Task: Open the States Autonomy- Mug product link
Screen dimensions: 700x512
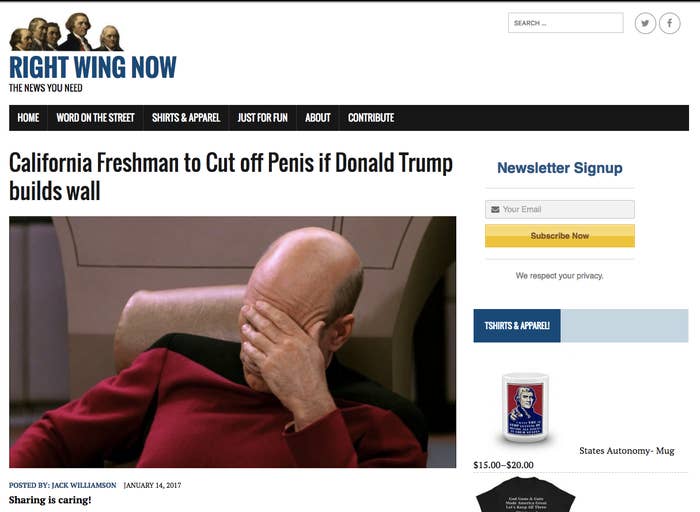Action: (x=627, y=451)
